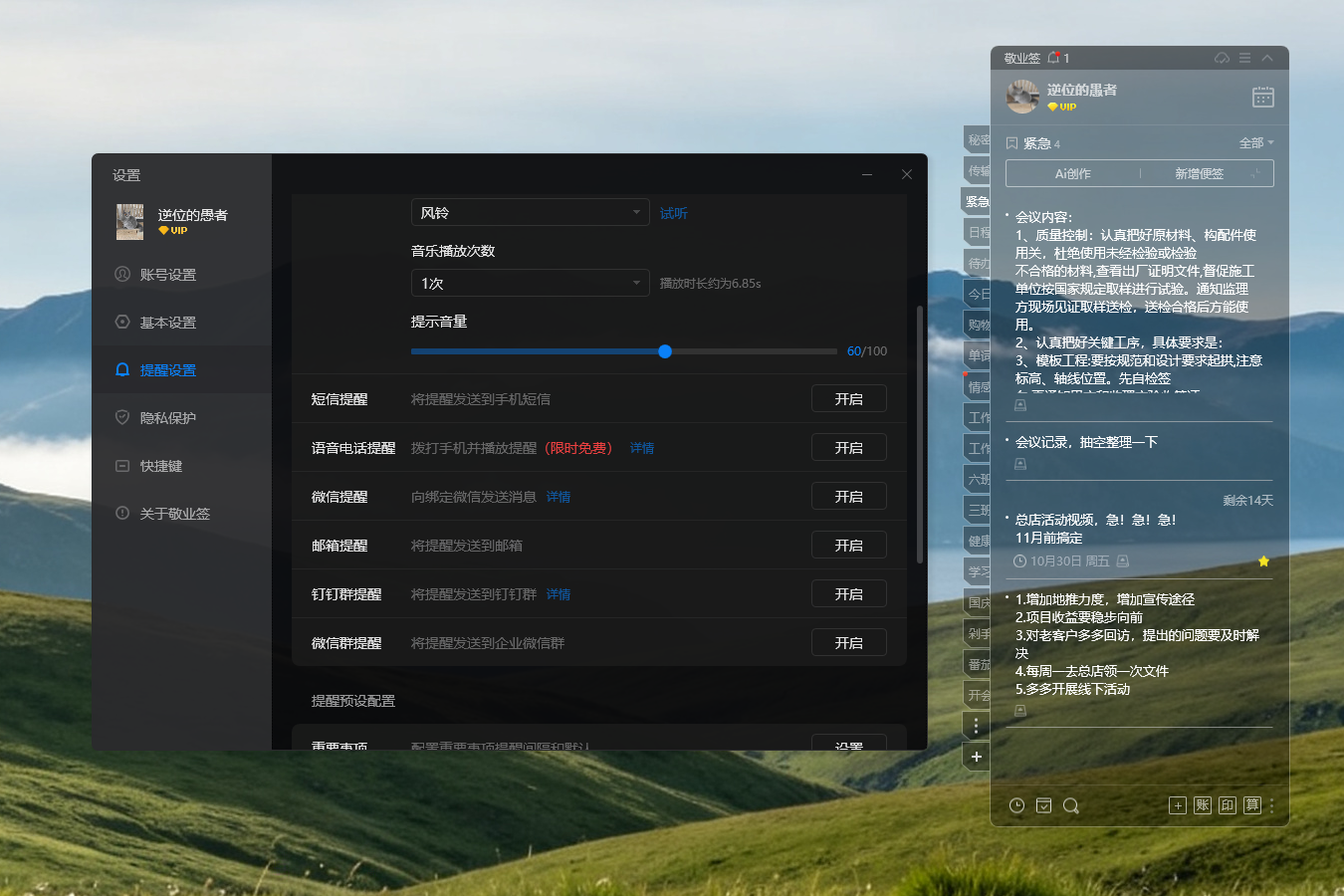Enable 微信提醒 with its 开启 button
This screenshot has height=896, width=1344.
click(x=848, y=497)
